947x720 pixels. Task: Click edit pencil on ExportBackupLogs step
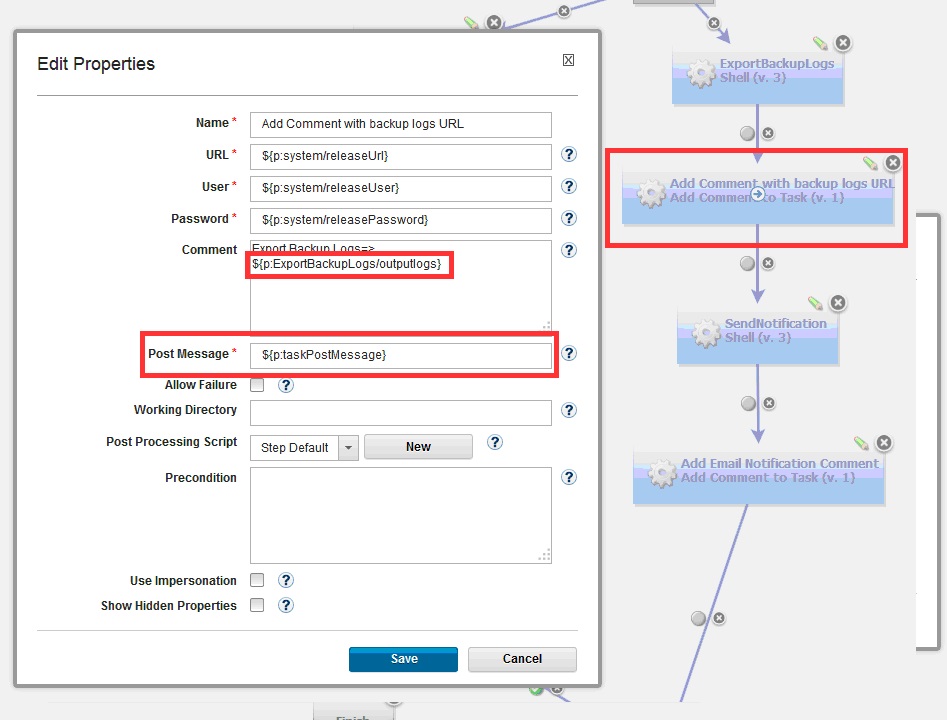820,43
